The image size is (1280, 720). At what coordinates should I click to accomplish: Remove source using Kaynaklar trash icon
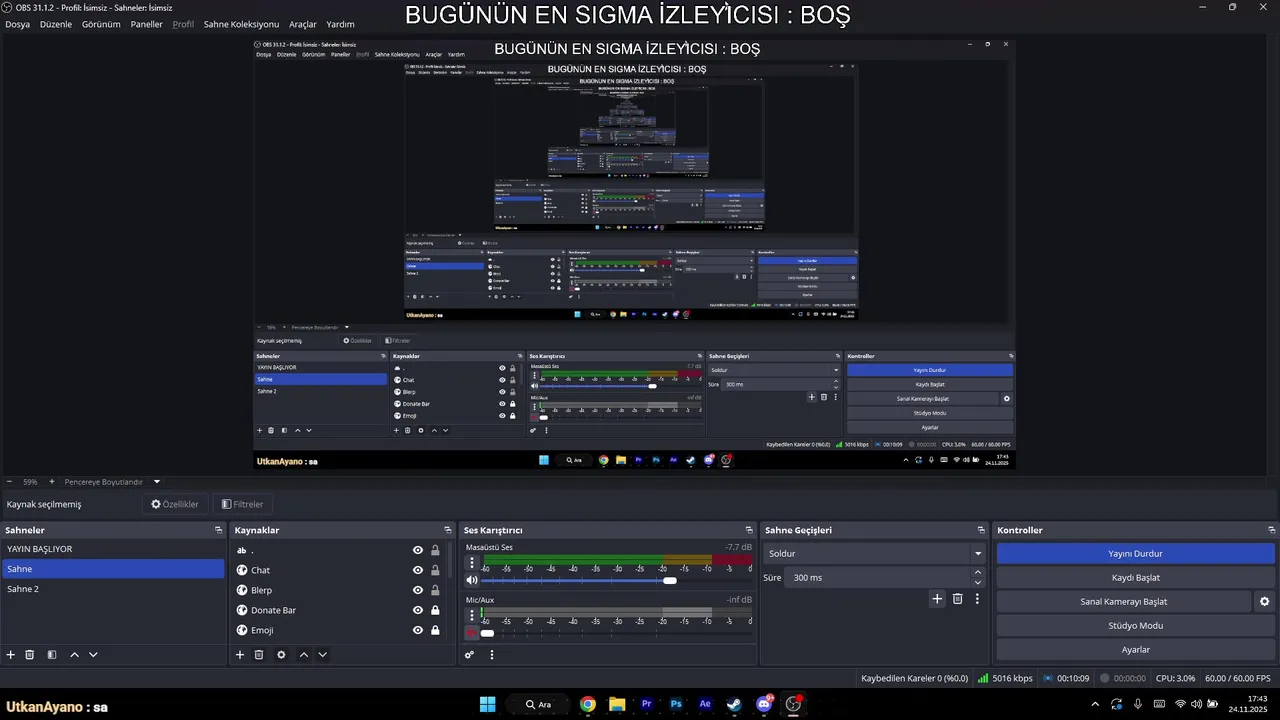coord(259,655)
